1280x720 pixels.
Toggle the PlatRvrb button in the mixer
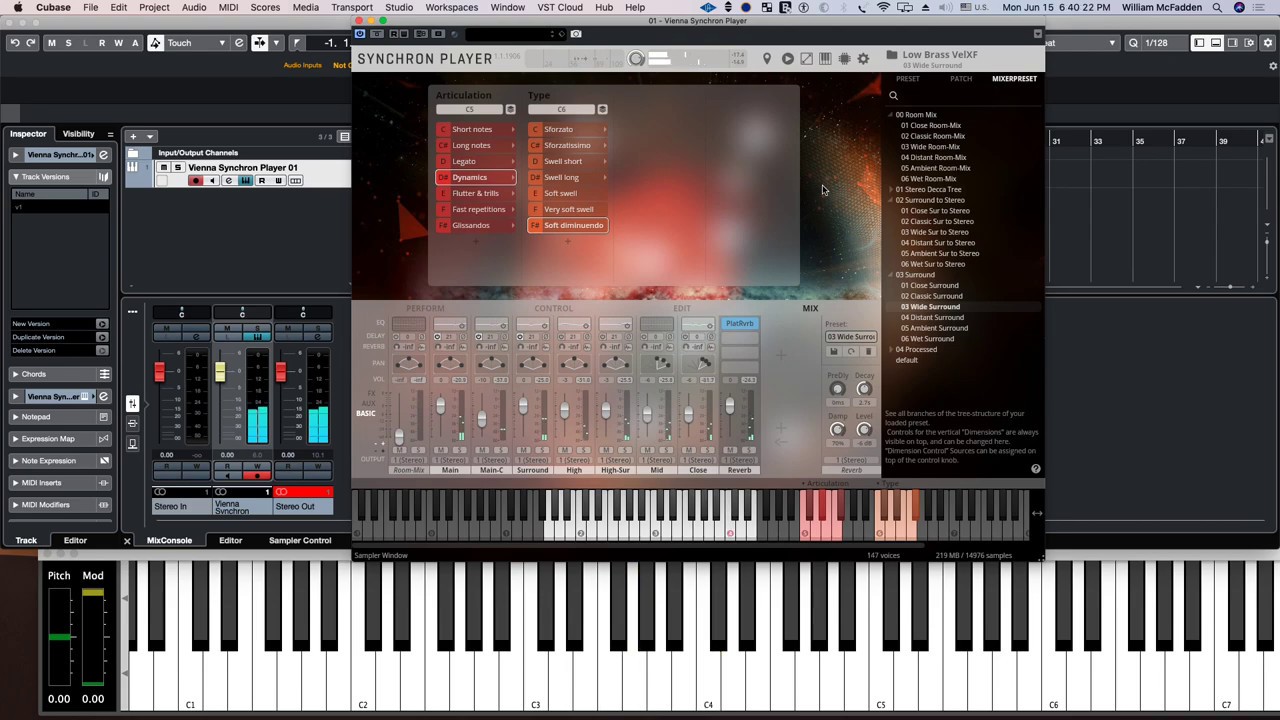[x=740, y=324]
